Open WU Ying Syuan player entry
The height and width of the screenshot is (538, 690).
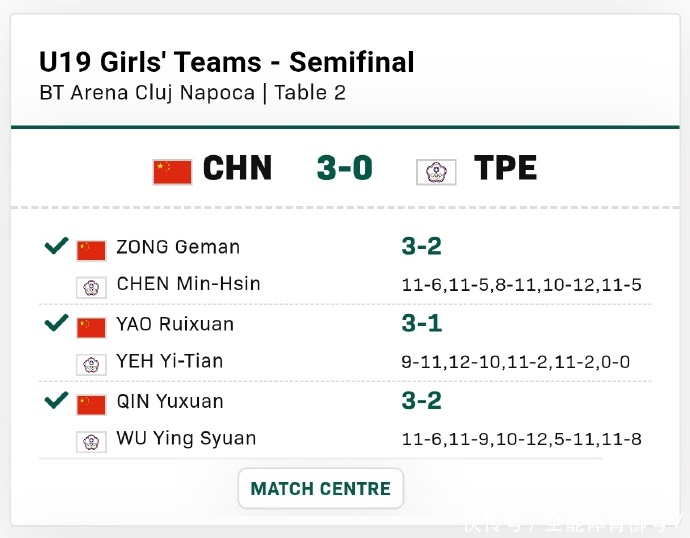pos(186,438)
